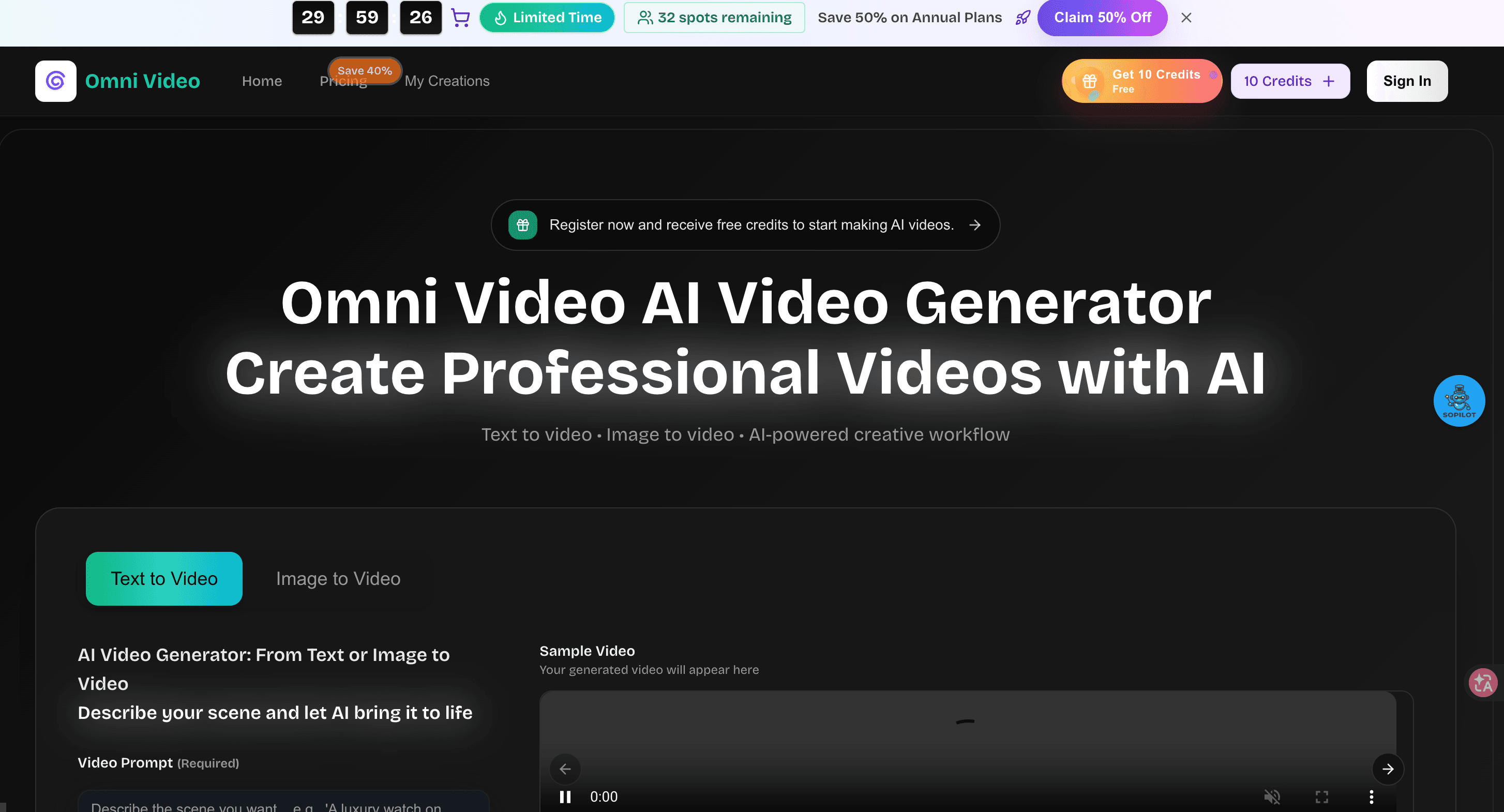Click the 10 Credits button

click(1290, 81)
